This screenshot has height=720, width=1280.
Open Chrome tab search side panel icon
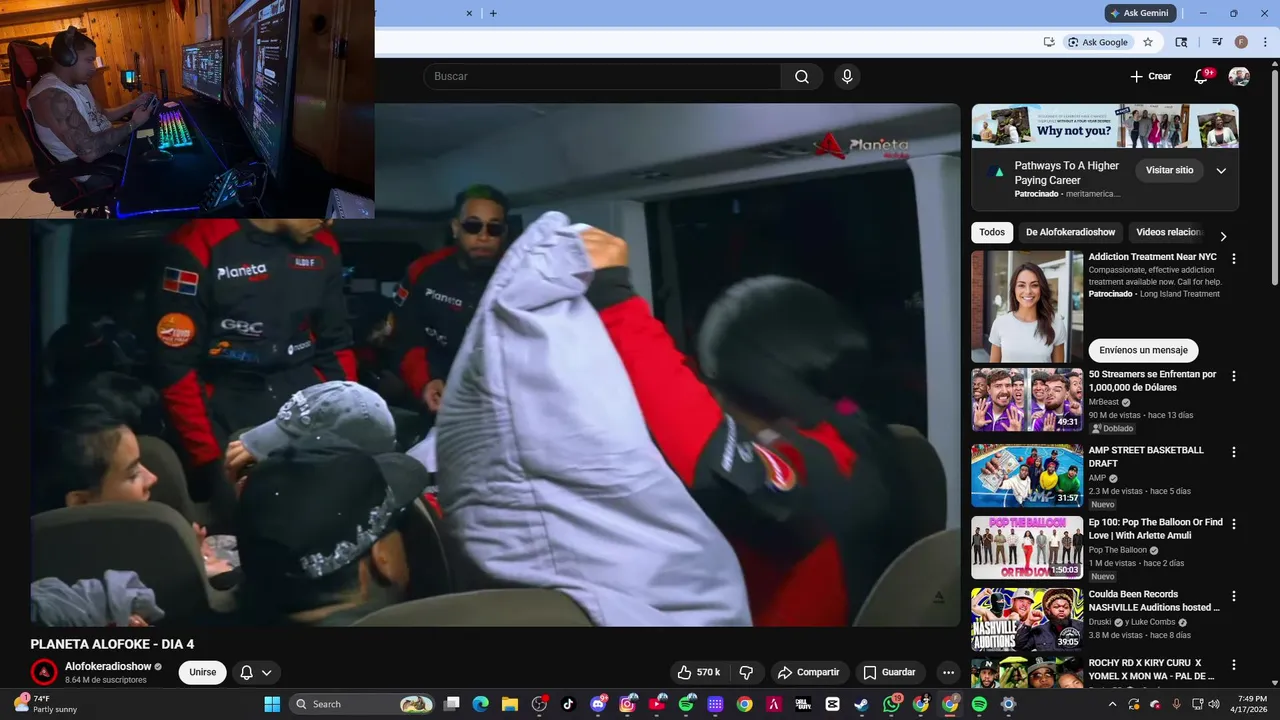pos(1181,42)
